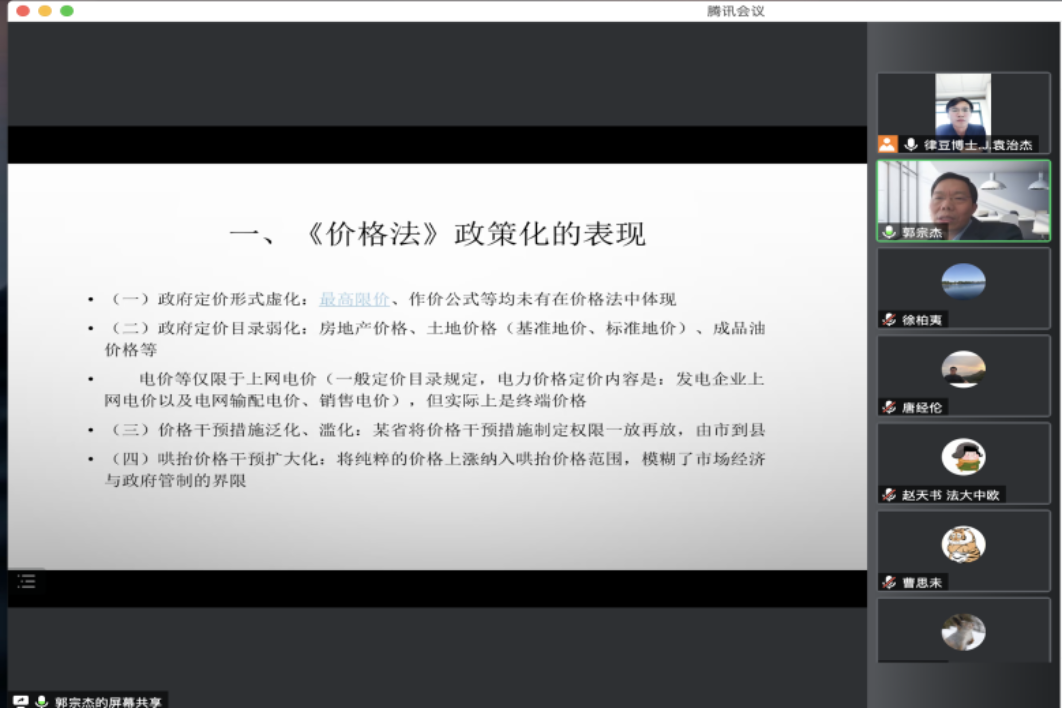Click 曹思未's muted microphone icon
The width and height of the screenshot is (1063, 709).
(888, 582)
